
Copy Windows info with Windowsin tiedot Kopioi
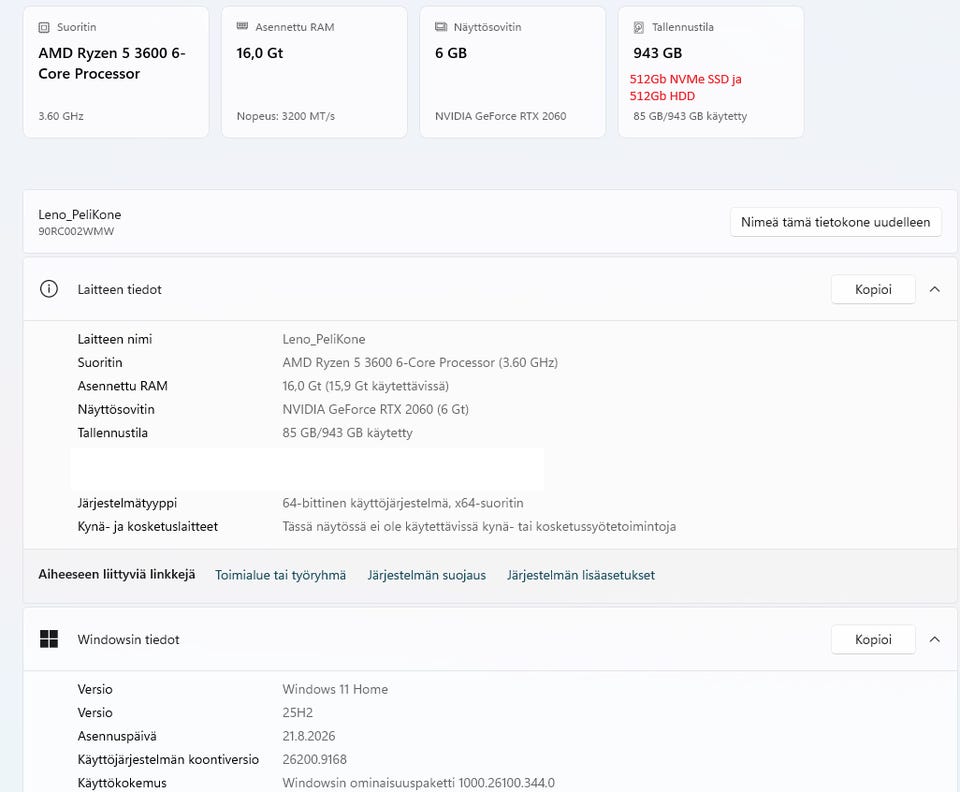tap(873, 639)
